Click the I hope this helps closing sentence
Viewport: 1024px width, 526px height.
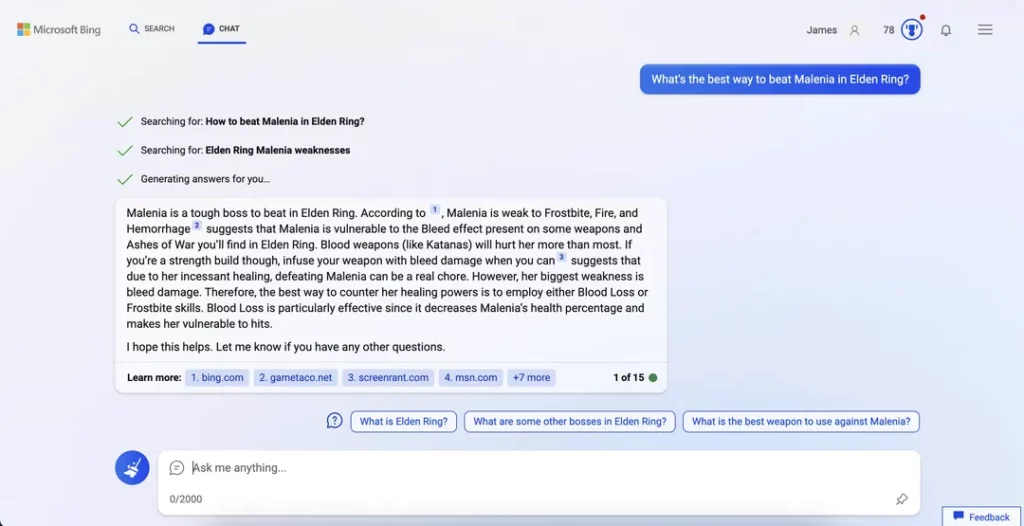[x=286, y=347]
